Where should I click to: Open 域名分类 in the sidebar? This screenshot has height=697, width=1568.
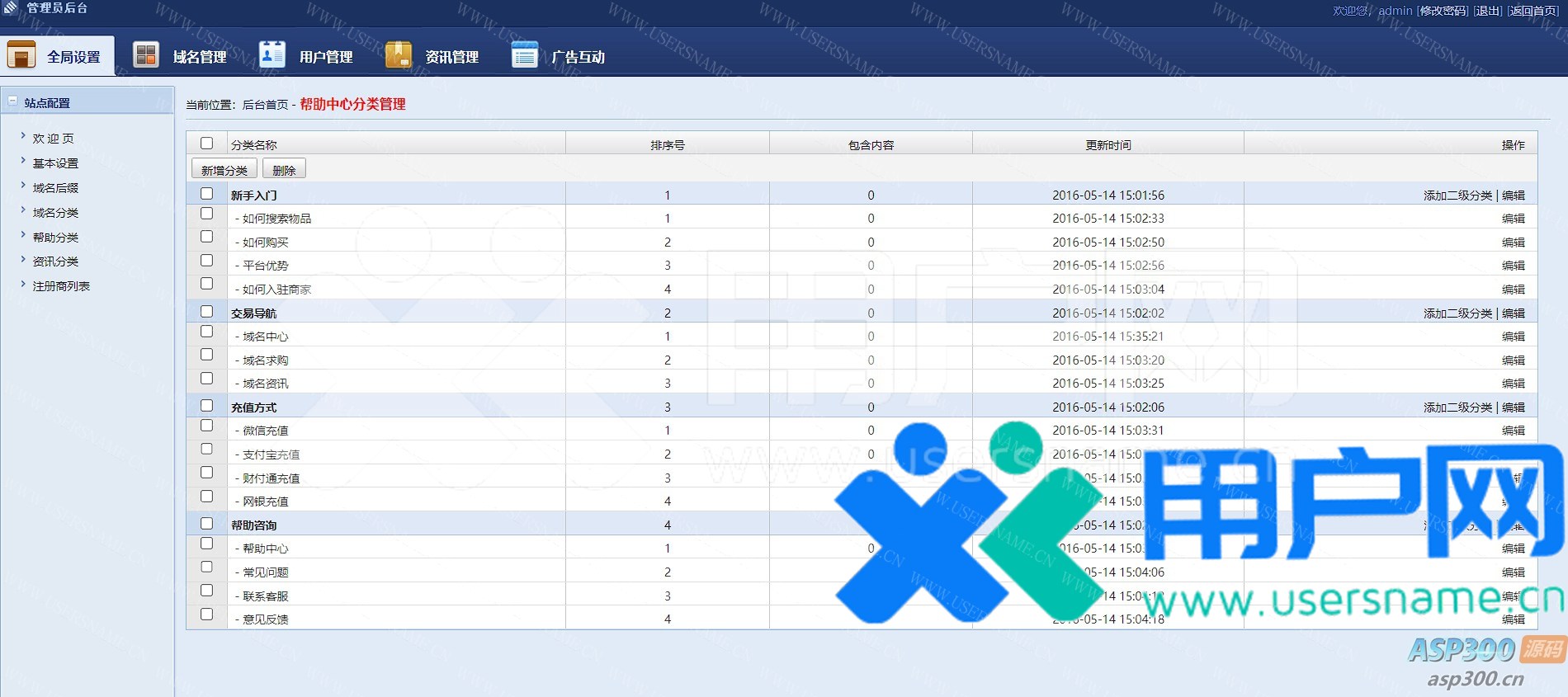tap(55, 213)
